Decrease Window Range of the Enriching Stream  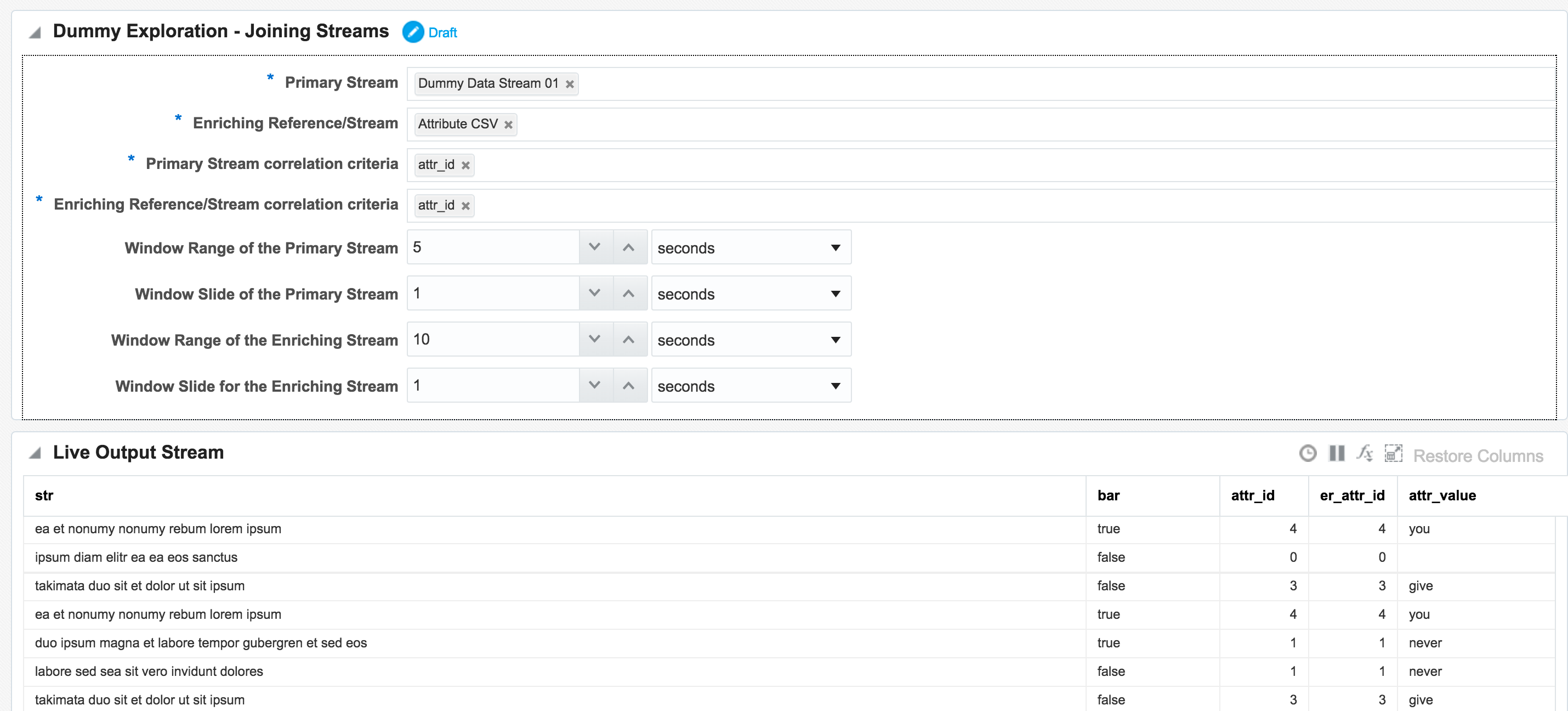click(595, 340)
